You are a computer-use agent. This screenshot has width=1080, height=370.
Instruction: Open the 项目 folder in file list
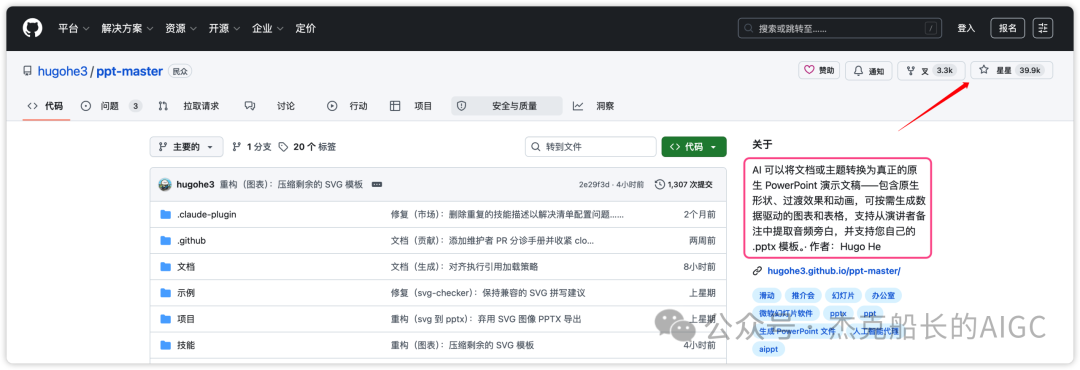[x=186, y=319]
